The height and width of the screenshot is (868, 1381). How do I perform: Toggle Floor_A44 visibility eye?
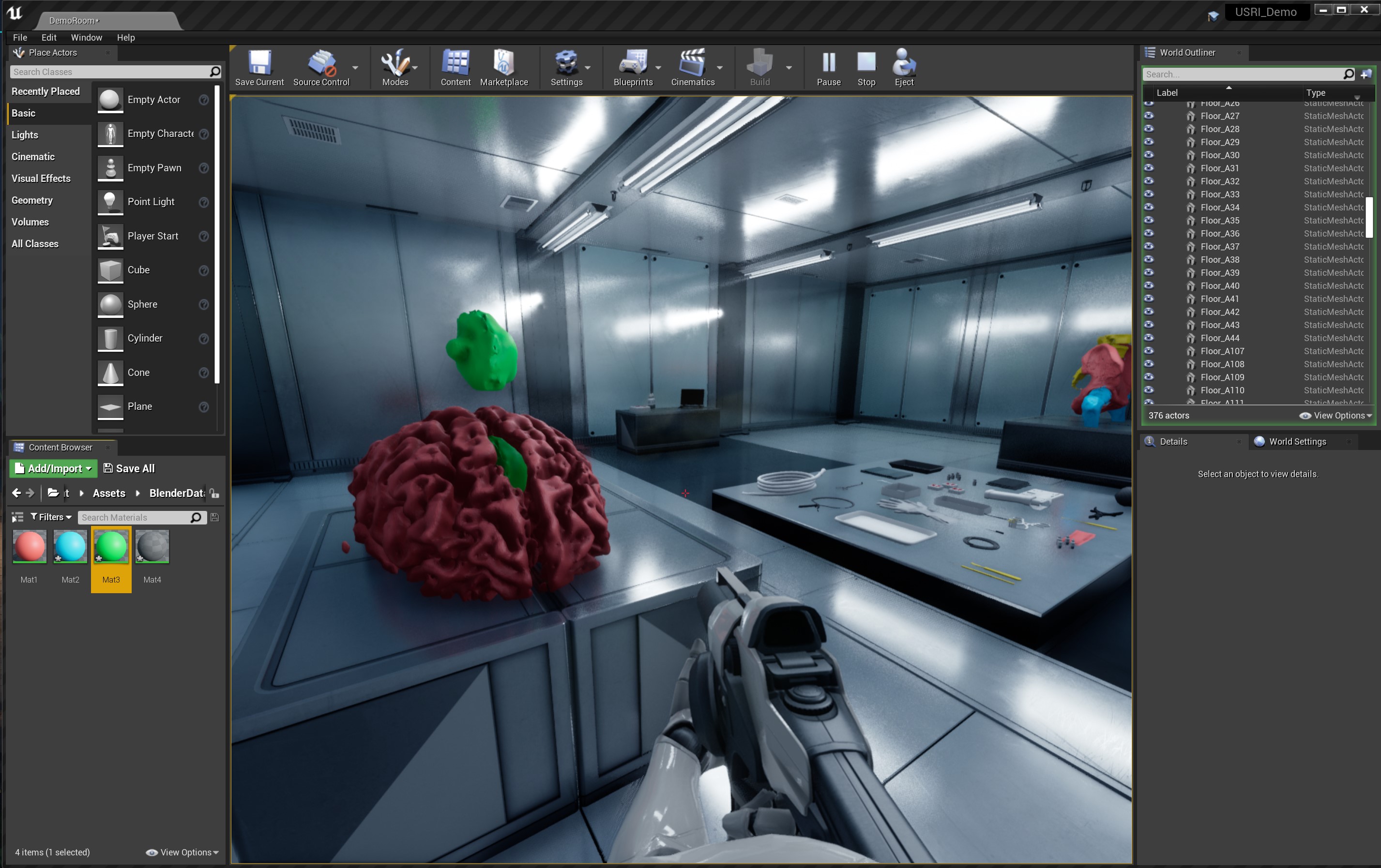pos(1149,338)
